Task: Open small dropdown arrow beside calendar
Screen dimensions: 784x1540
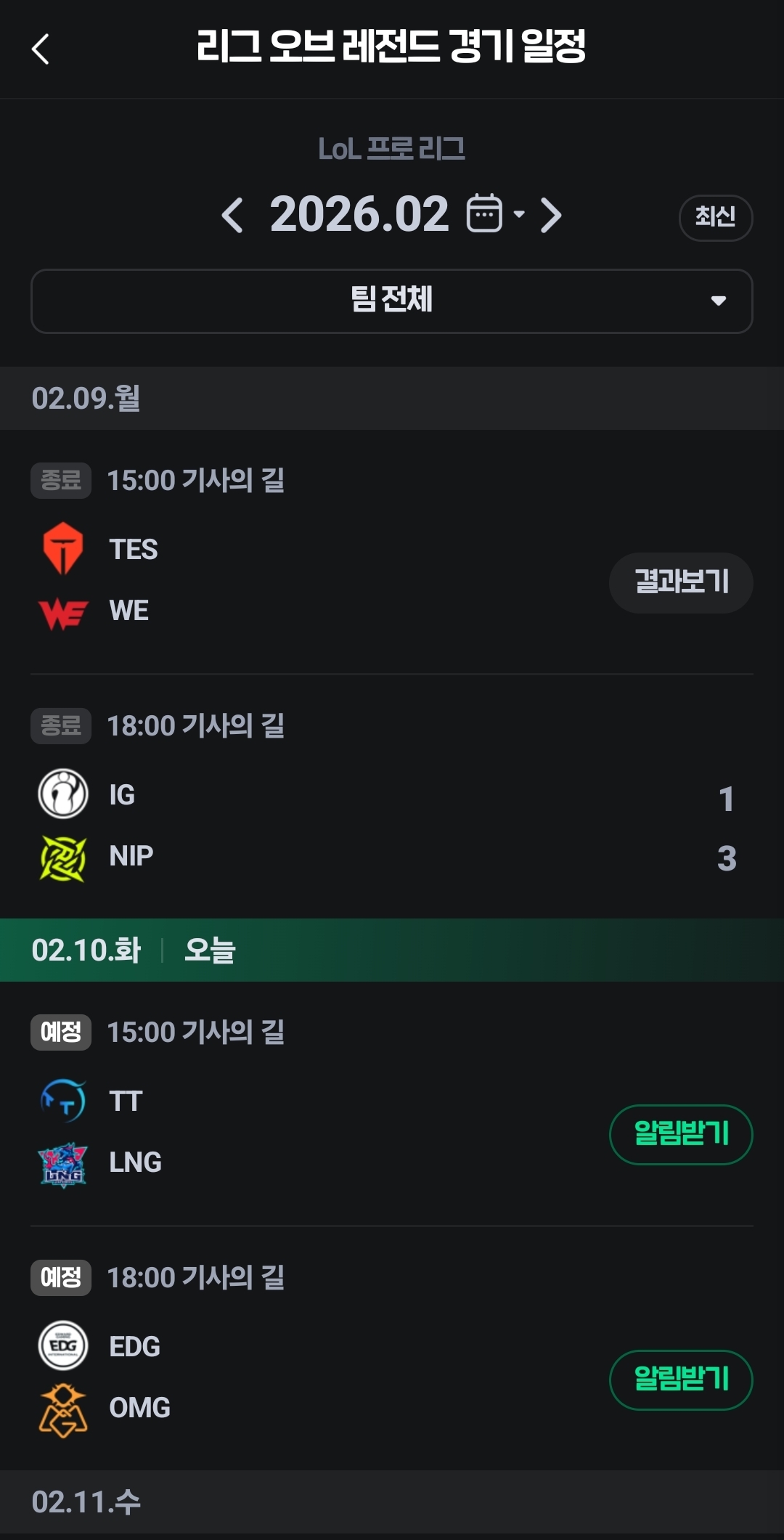Action: pos(519,214)
